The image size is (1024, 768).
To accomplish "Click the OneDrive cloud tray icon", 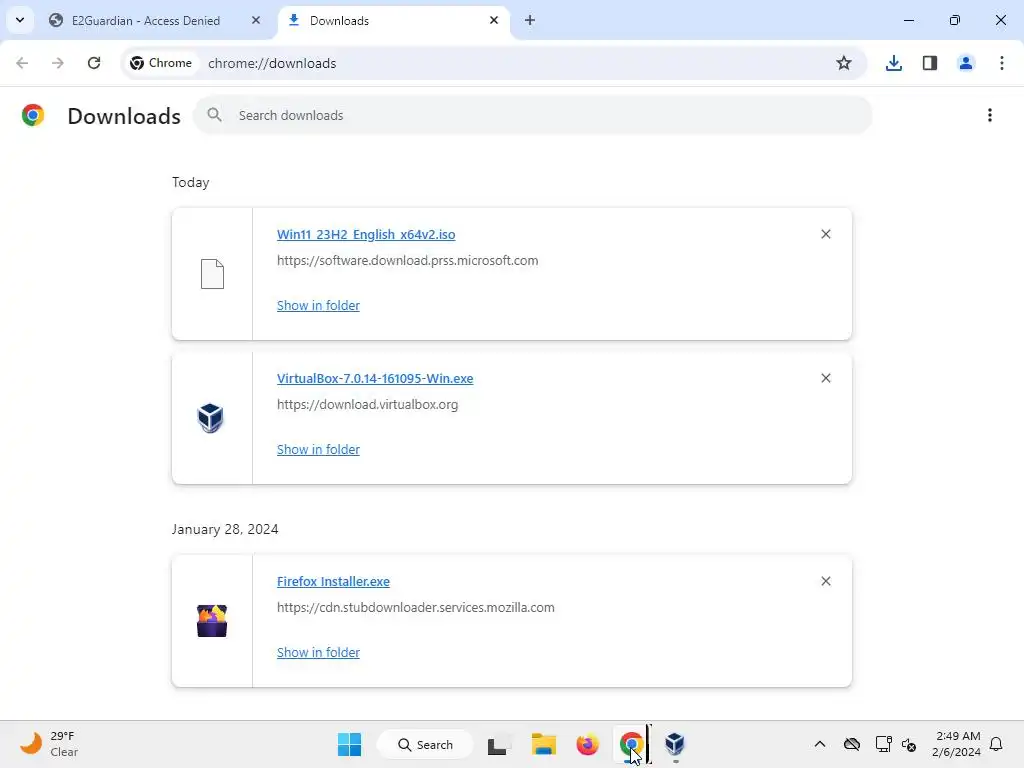I will [852, 744].
